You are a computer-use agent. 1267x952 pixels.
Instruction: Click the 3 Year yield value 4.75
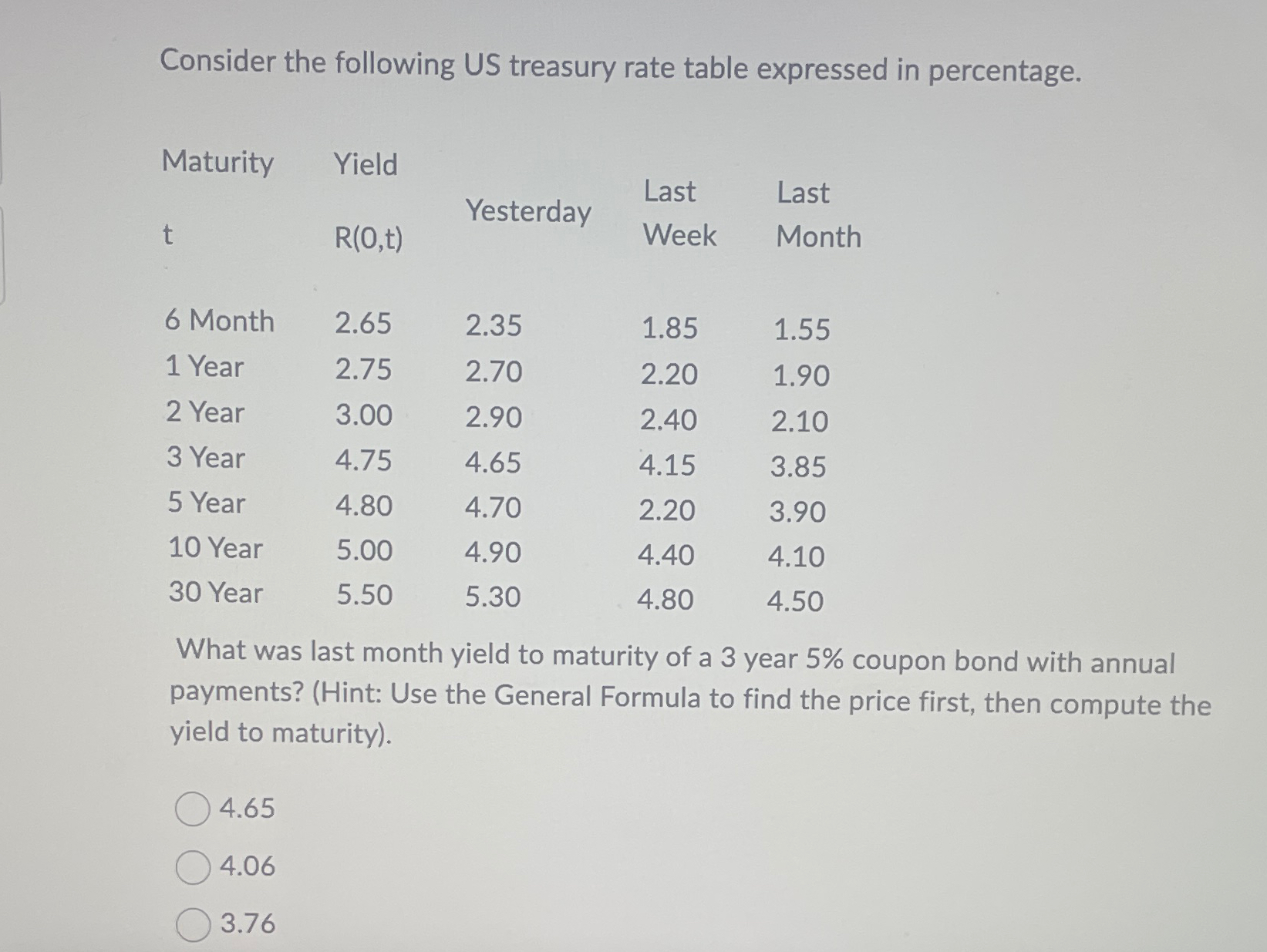coord(366,461)
